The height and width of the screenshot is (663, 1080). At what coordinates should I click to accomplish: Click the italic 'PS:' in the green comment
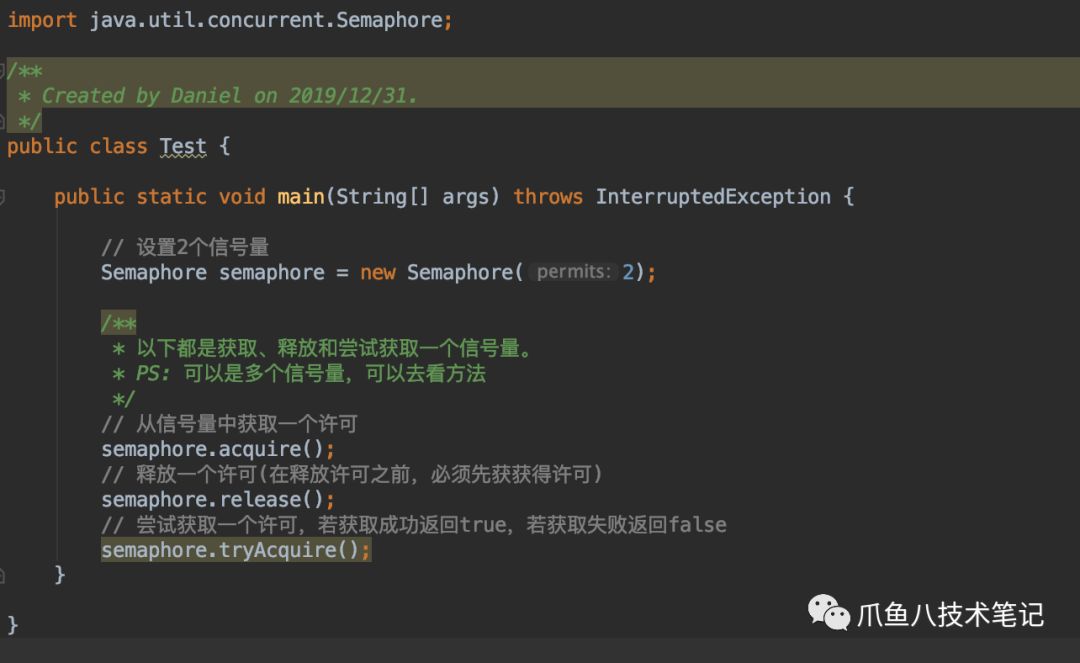click(x=154, y=374)
